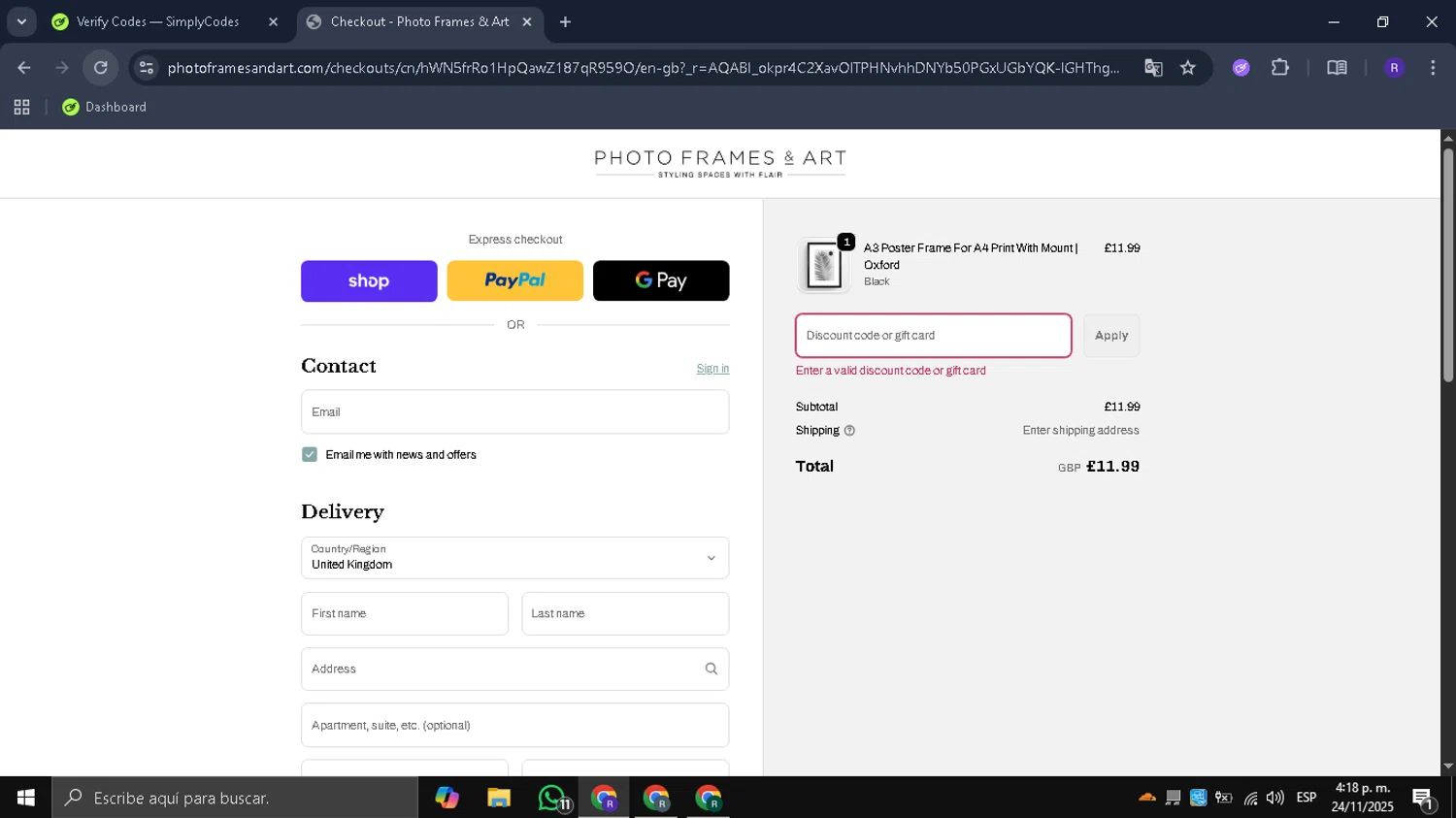Open the browser Extensions puzzle icon

click(x=1280, y=68)
